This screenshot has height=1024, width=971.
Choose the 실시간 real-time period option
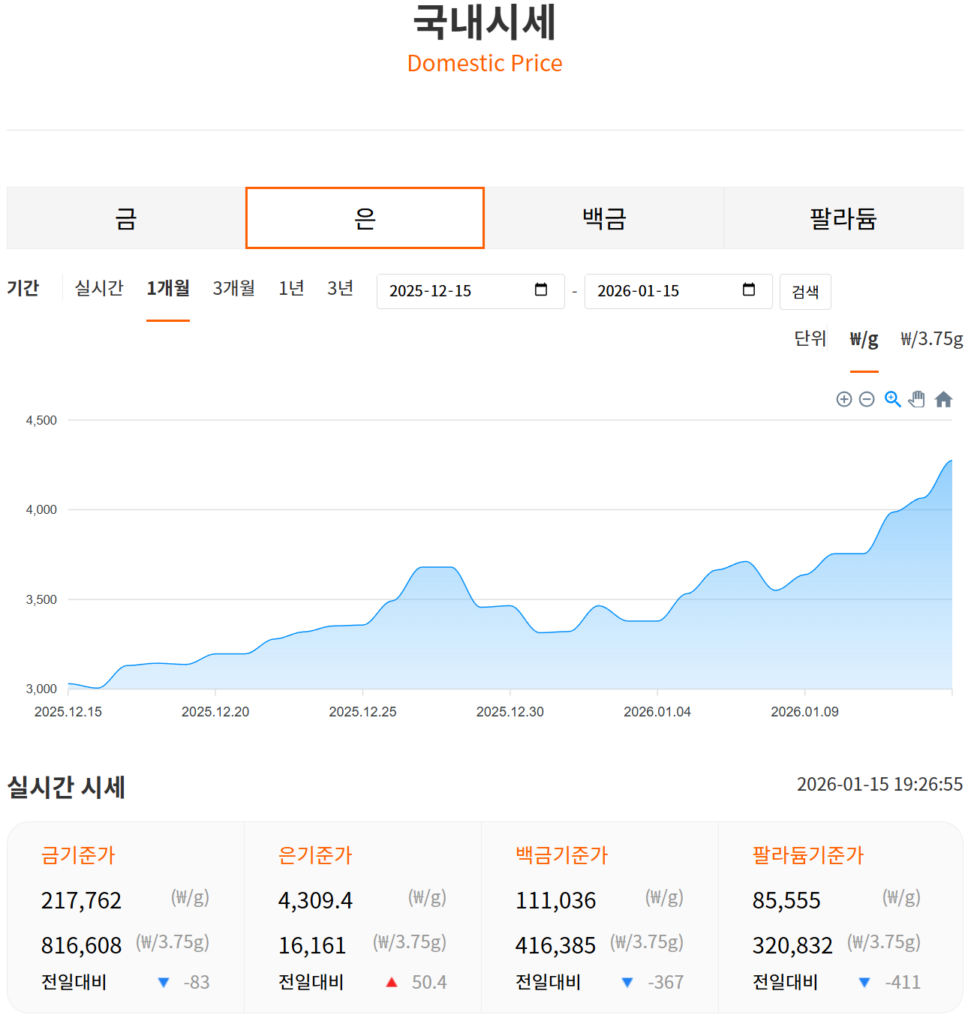click(99, 289)
